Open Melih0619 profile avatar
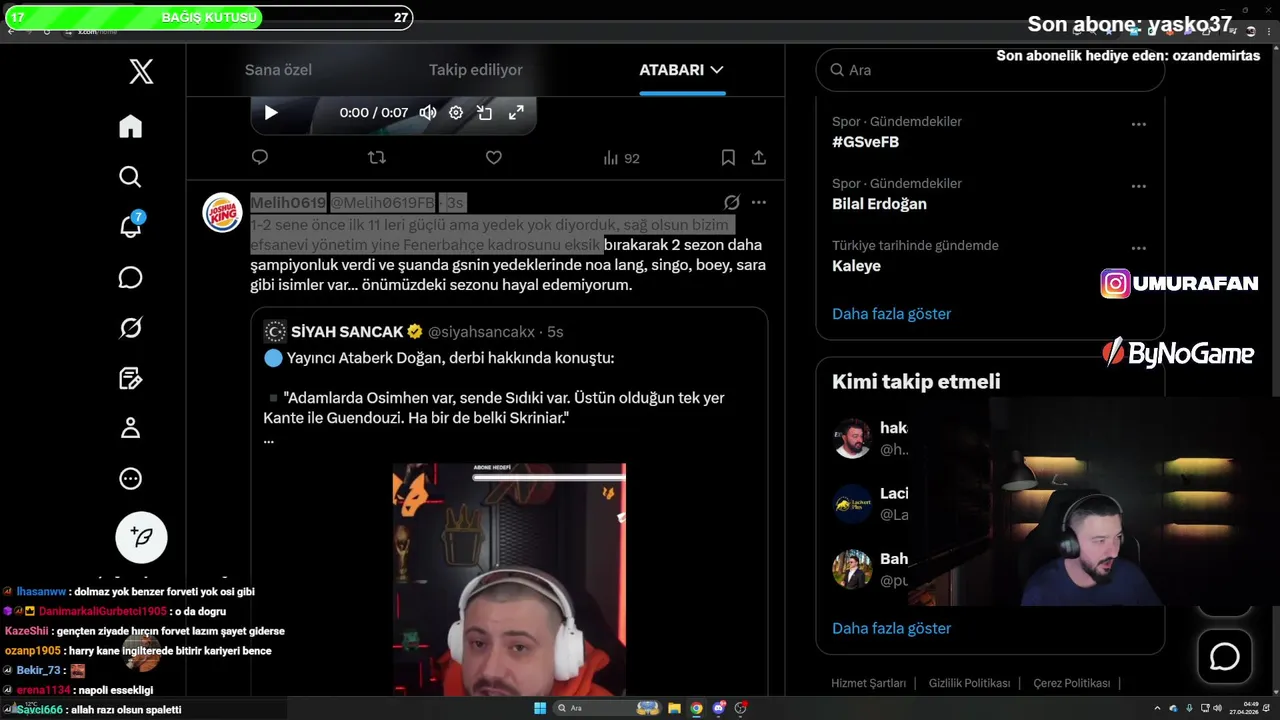1280x720 pixels. pyautogui.click(x=222, y=212)
